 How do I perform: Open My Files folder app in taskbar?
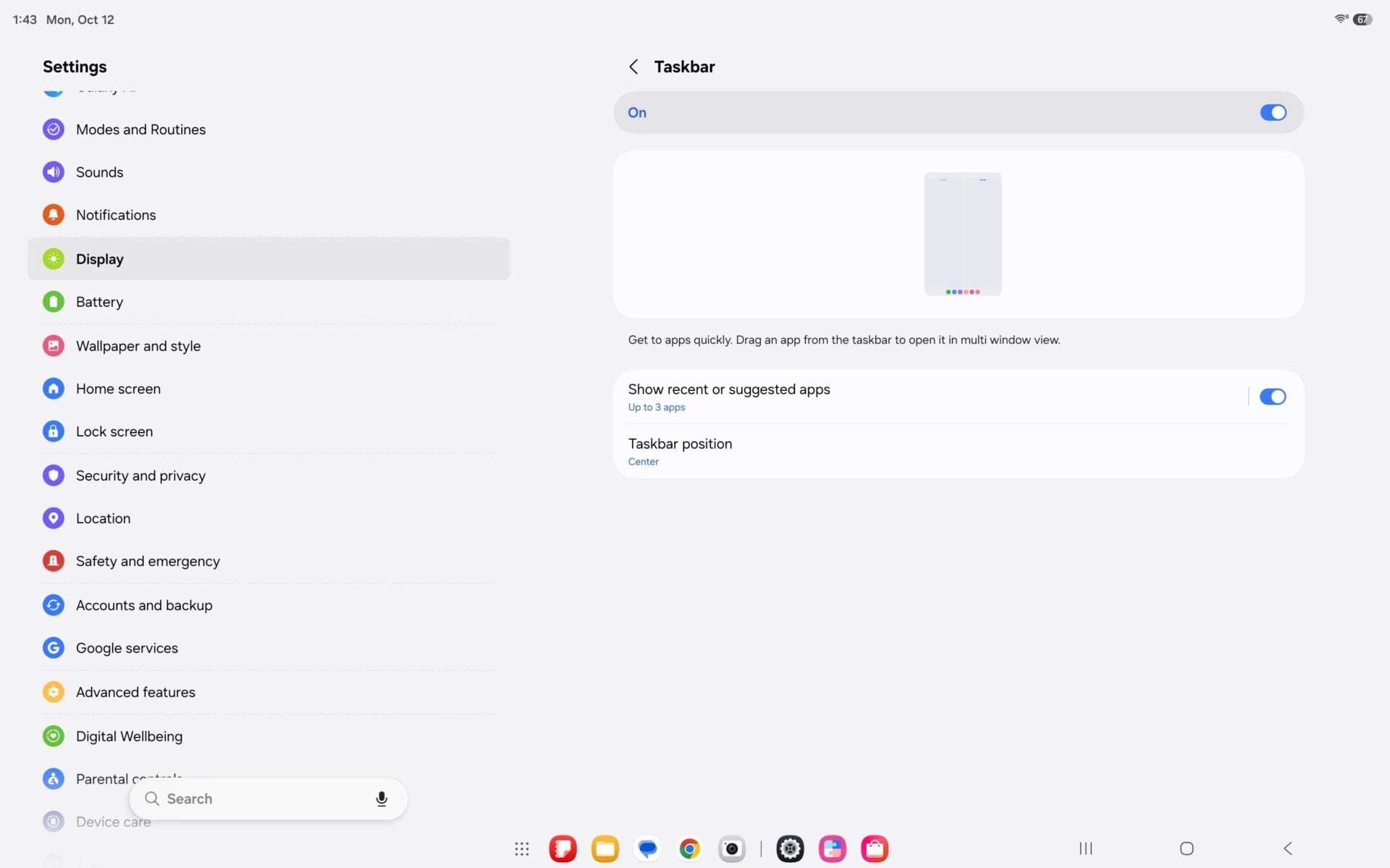coord(605,848)
